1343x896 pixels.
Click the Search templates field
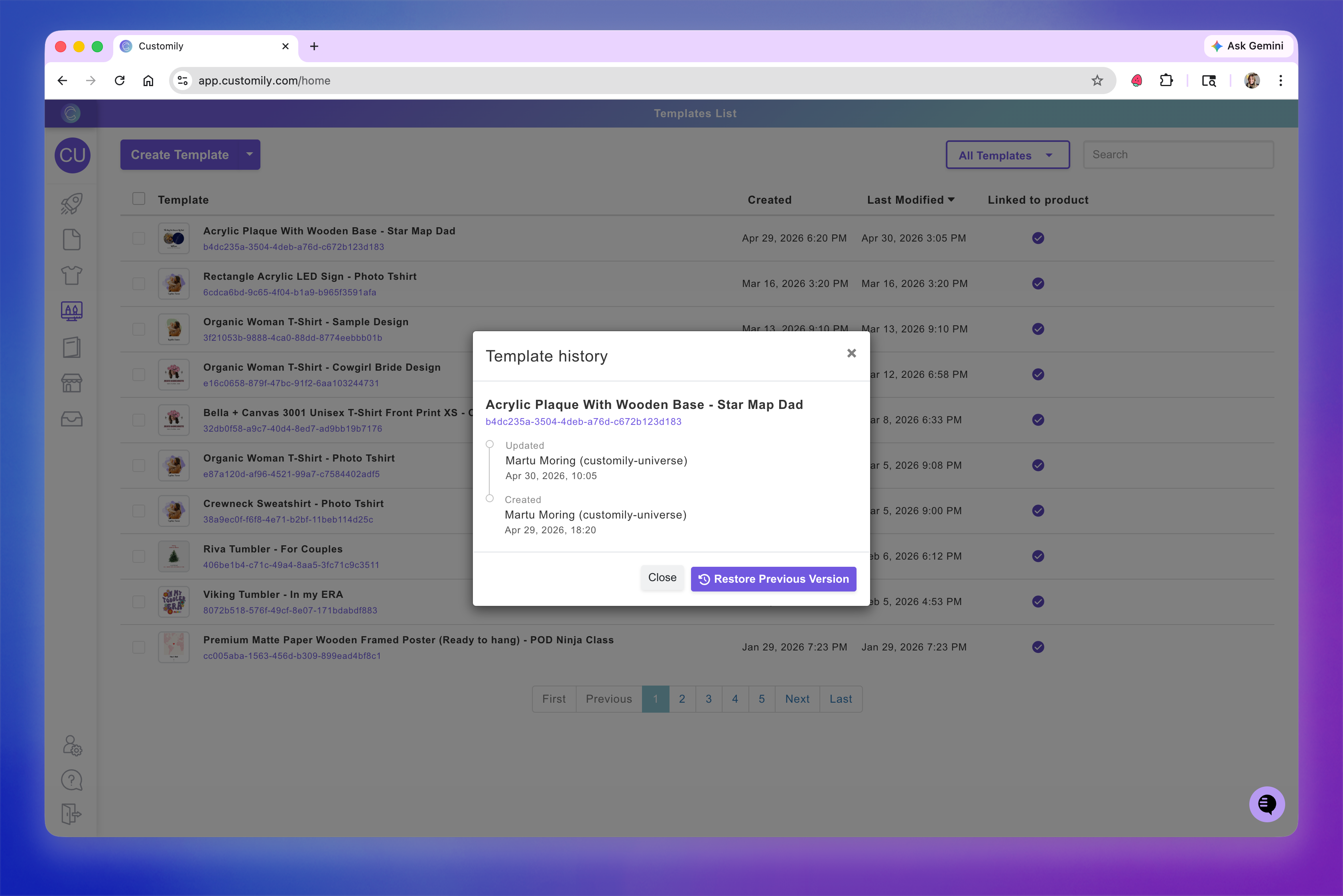coord(1178,154)
